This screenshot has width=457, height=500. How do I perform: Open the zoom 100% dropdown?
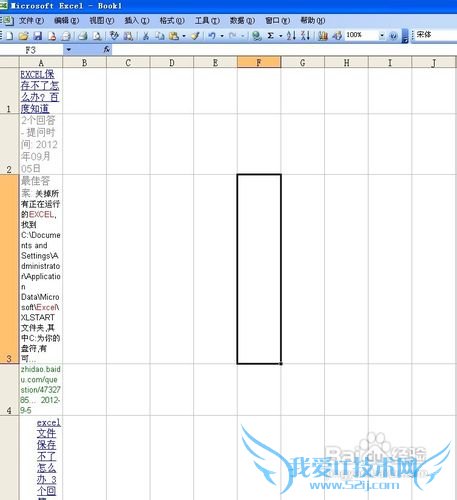pos(382,35)
